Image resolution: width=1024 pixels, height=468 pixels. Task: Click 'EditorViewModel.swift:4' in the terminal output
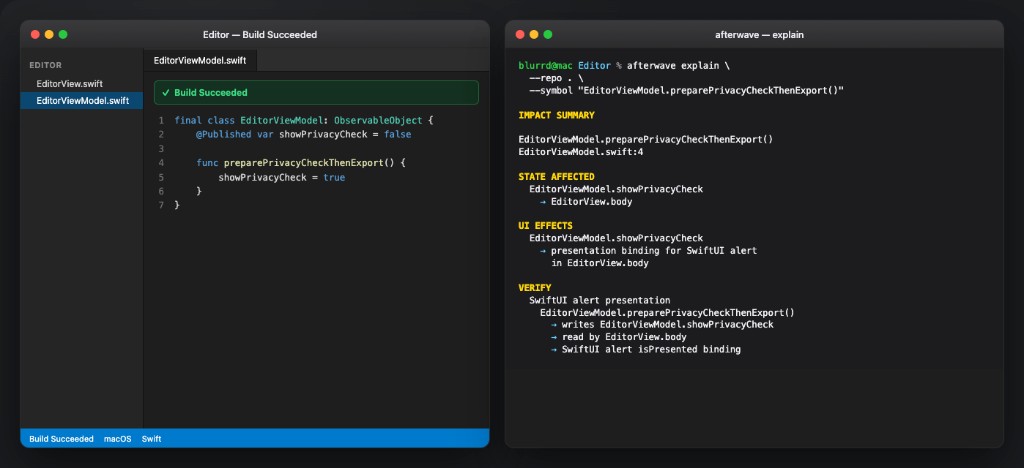point(581,152)
